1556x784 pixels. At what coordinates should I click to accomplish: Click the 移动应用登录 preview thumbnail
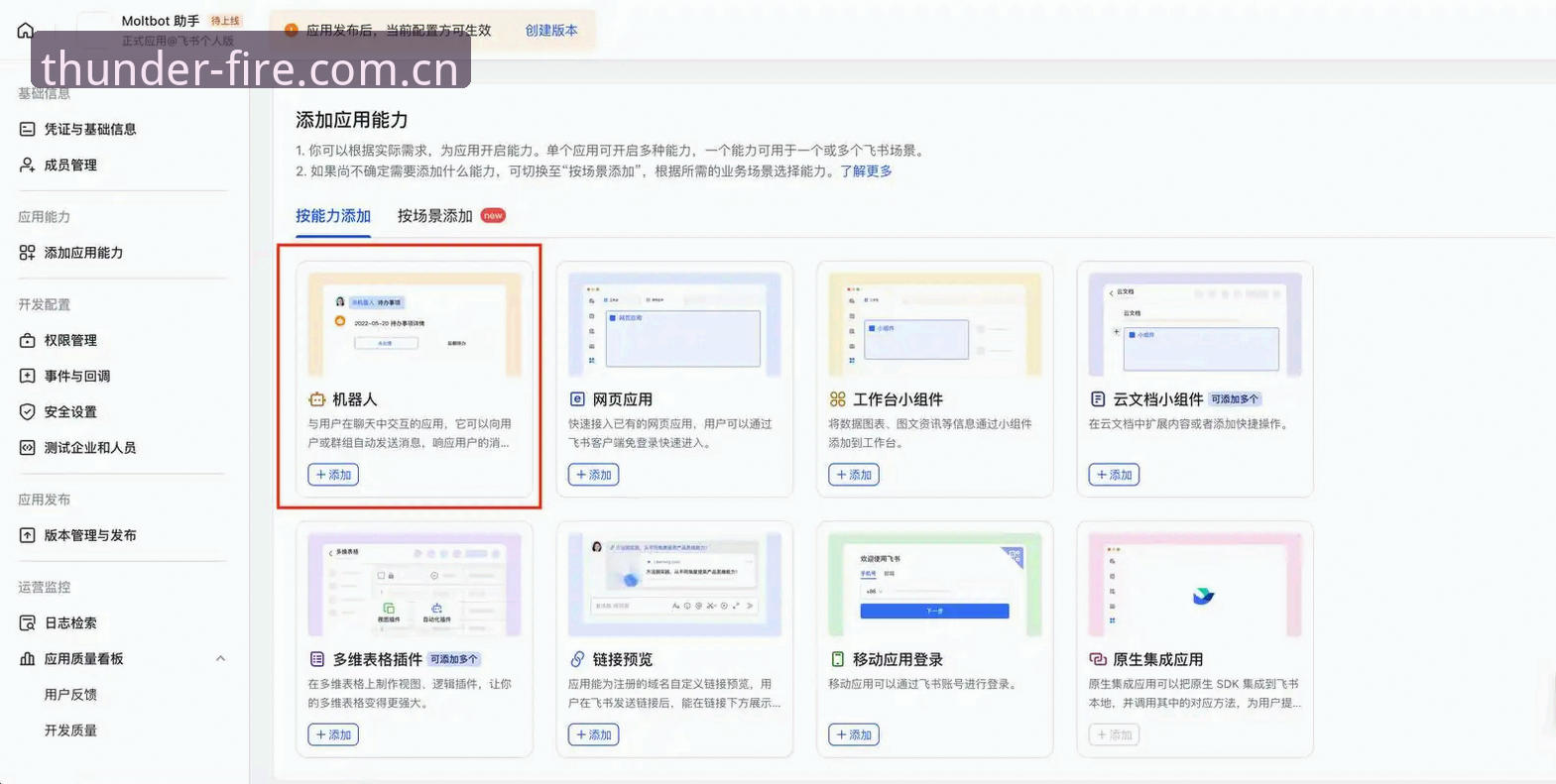pos(934,585)
